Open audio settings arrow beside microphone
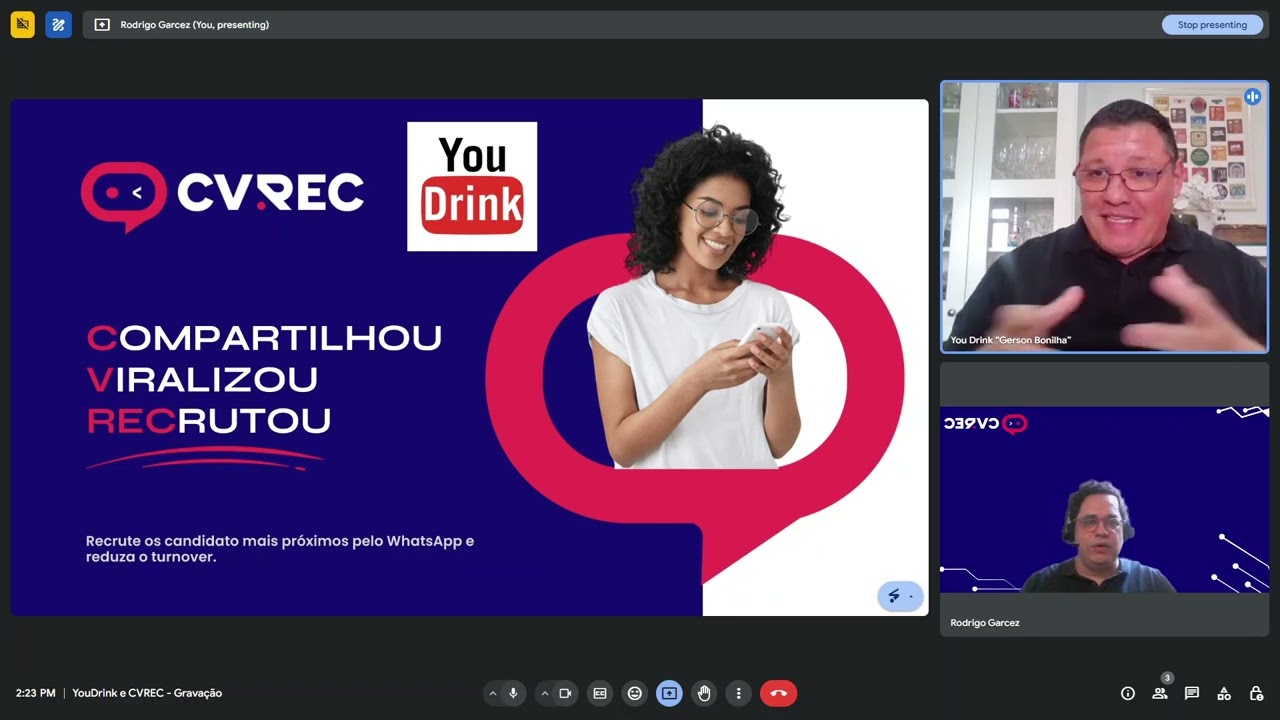1280x720 pixels. (492, 693)
